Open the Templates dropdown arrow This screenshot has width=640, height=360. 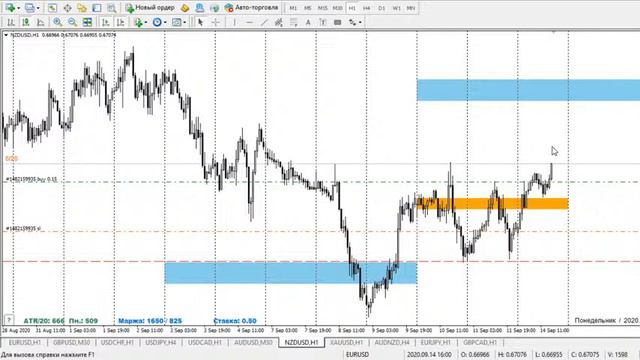(x=184, y=23)
